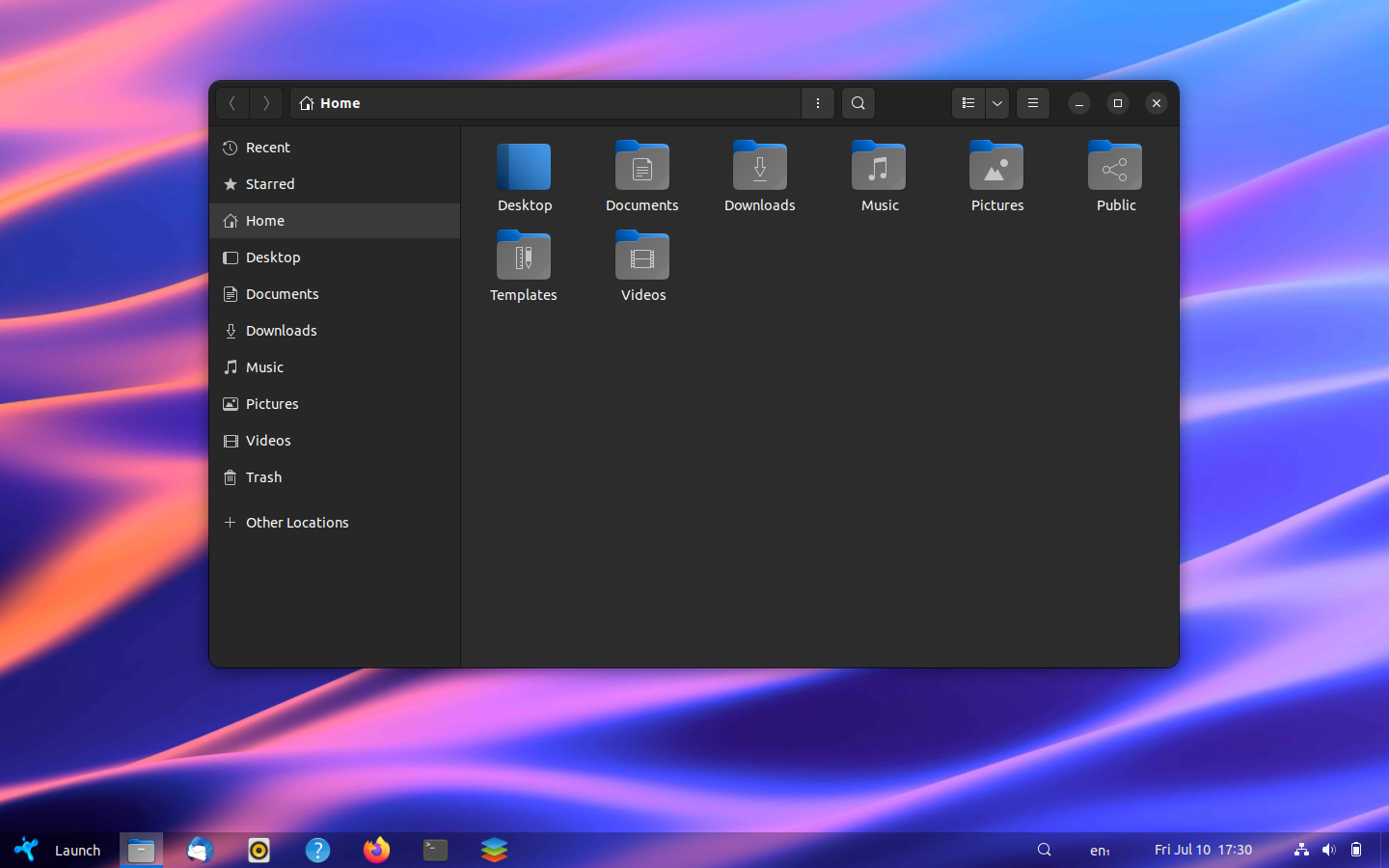
Task: Open the hamburger main menu
Action: point(1033,103)
